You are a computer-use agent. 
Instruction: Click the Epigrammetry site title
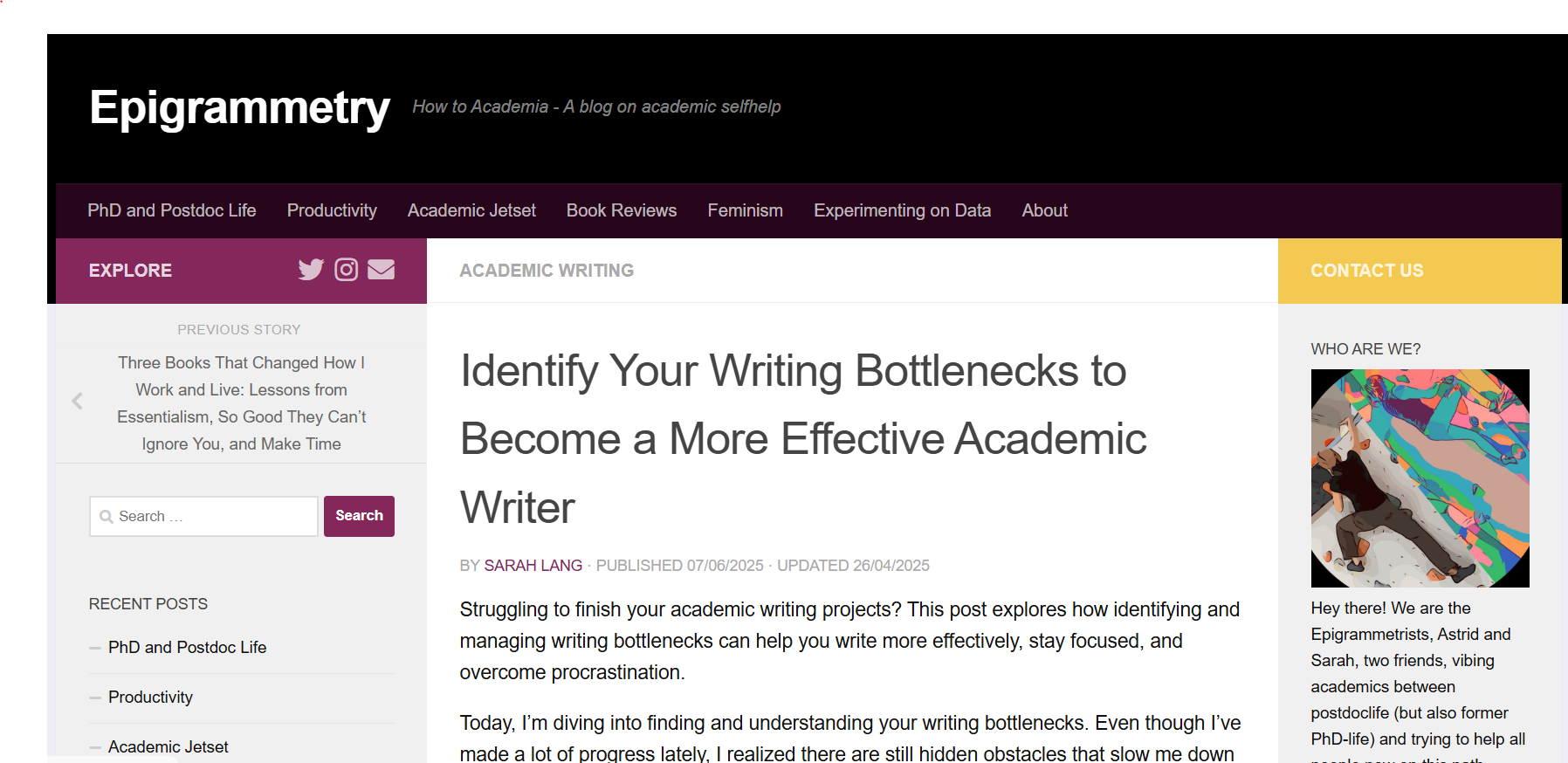point(239,108)
